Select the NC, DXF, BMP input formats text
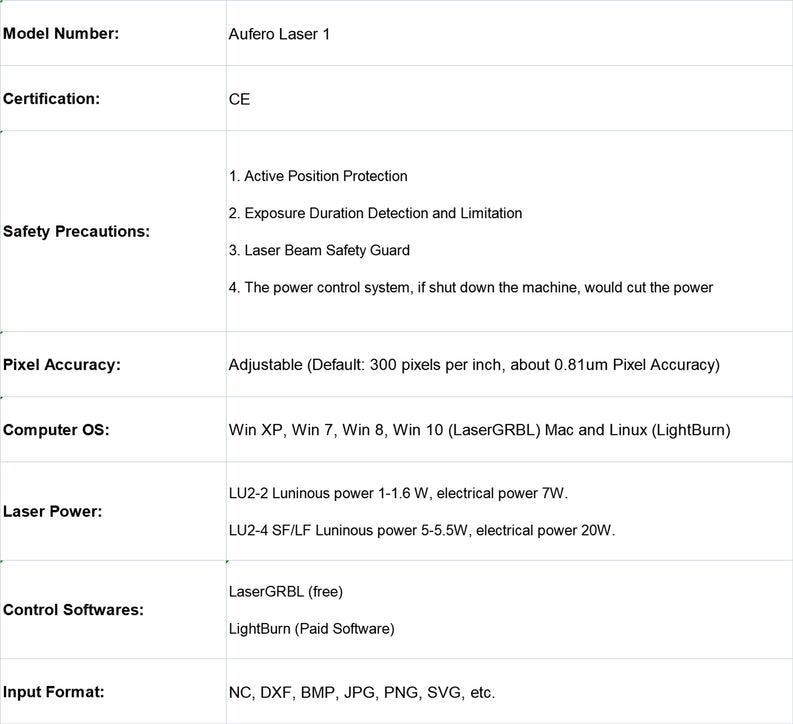Image resolution: width=793 pixels, height=724 pixels. click(361, 692)
